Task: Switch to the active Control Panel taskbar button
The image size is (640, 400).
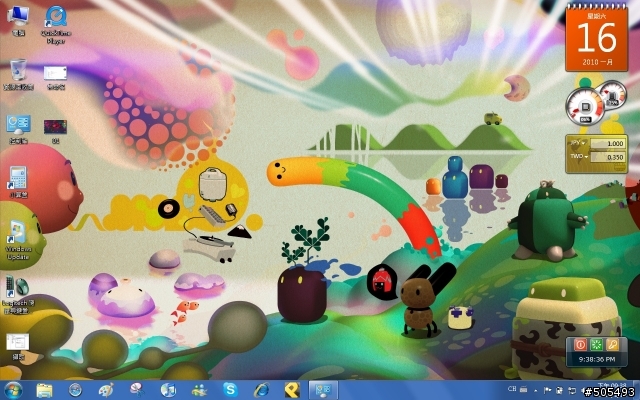Action: 323,390
